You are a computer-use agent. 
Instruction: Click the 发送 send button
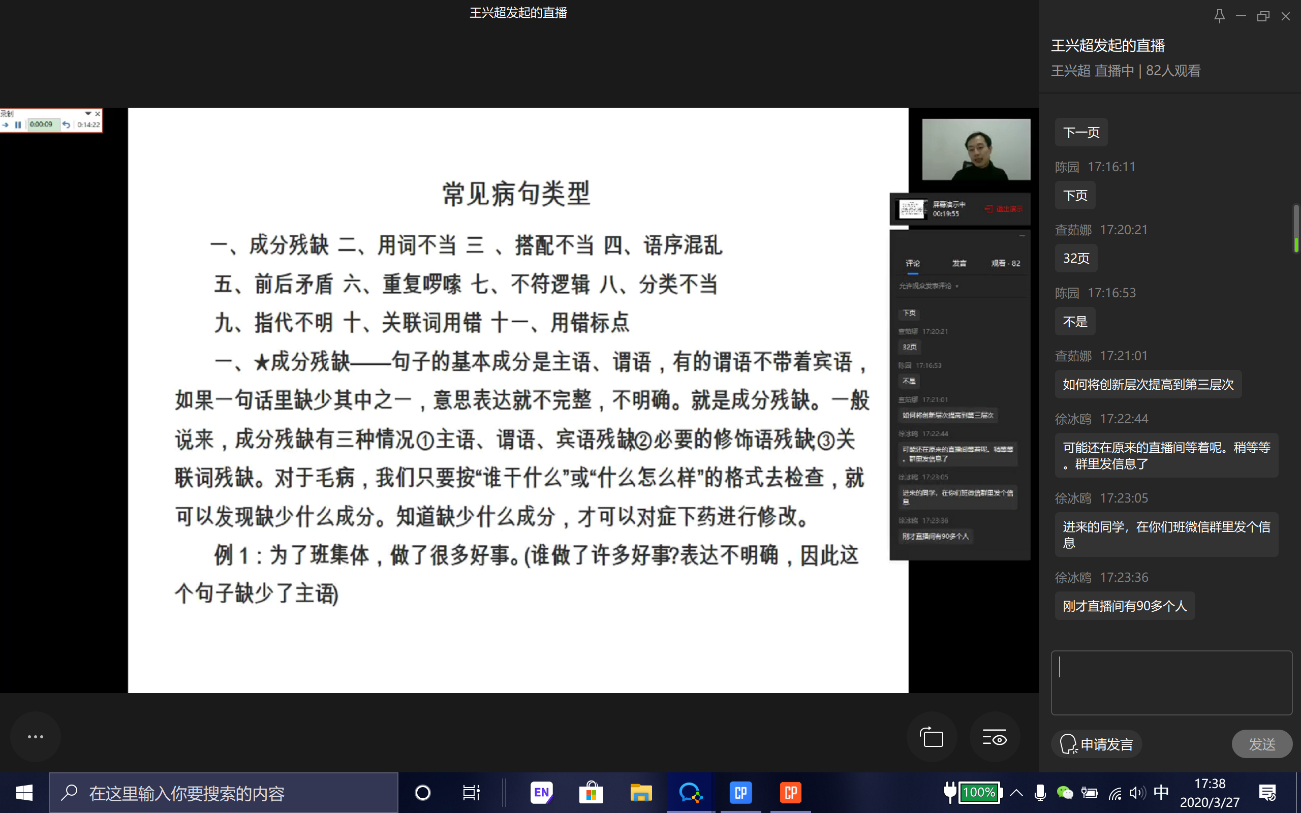pos(1261,744)
